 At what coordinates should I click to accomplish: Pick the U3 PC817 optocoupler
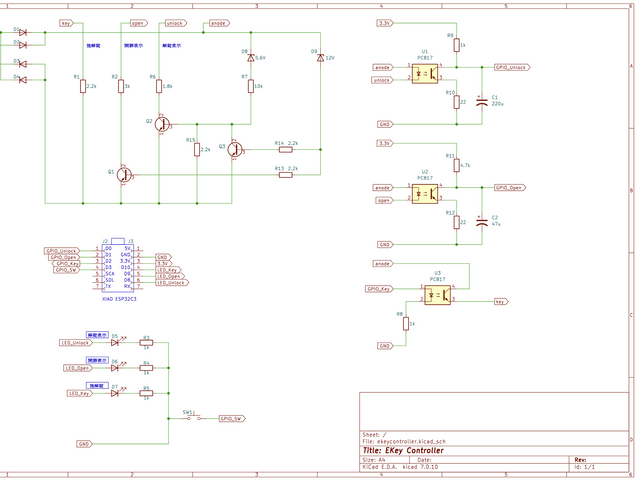click(436, 295)
